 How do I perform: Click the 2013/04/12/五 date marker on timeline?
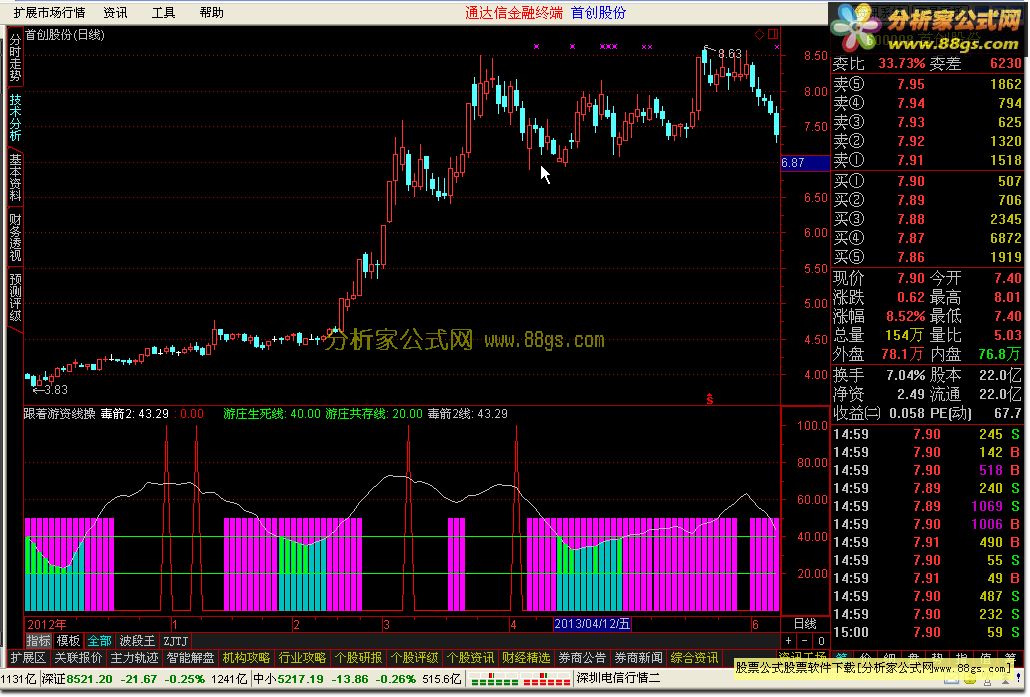pos(592,624)
